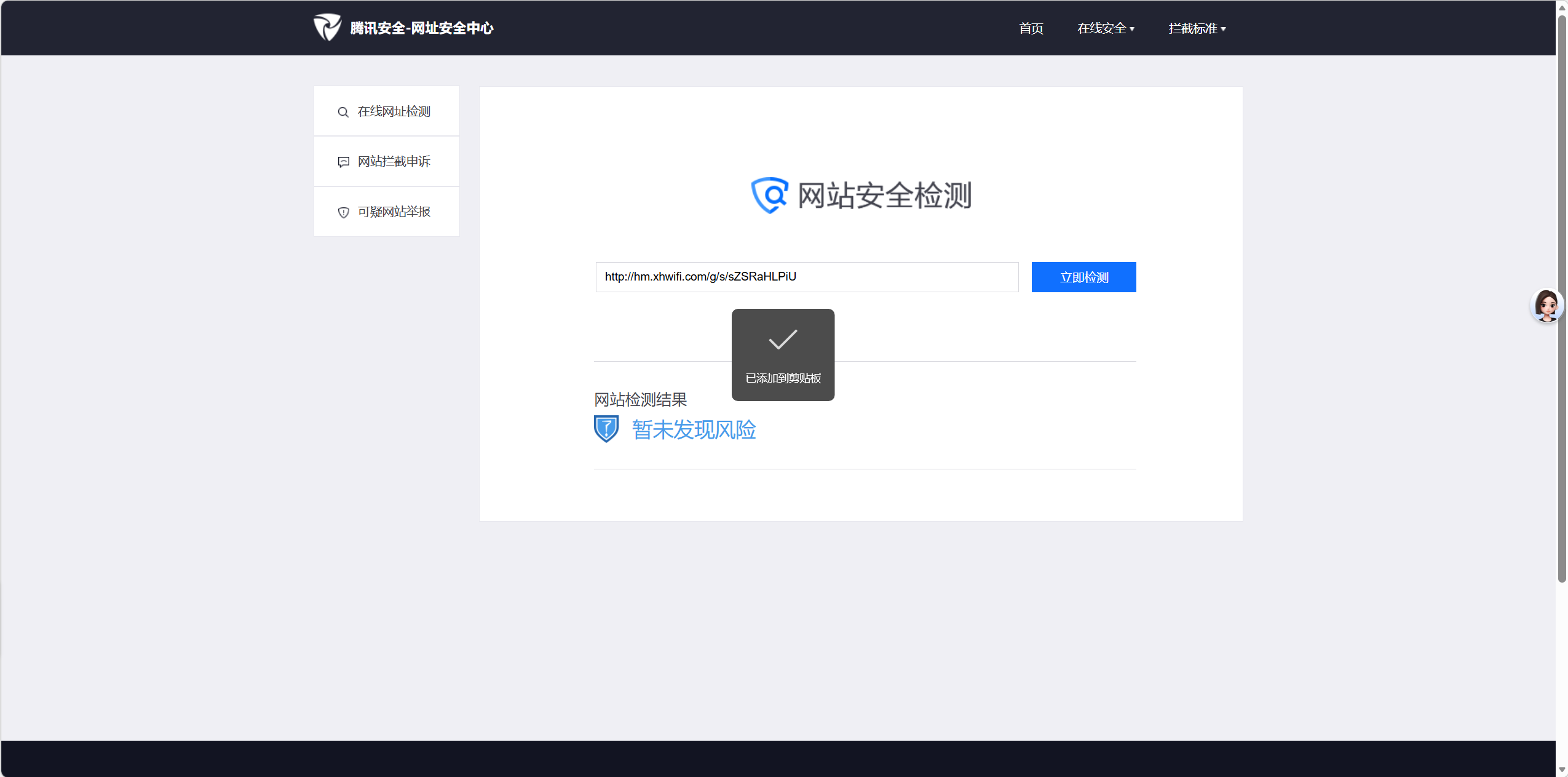Image resolution: width=1568 pixels, height=777 pixels.
Task: Click the checkmark in clipboard toast
Action: [x=783, y=340]
